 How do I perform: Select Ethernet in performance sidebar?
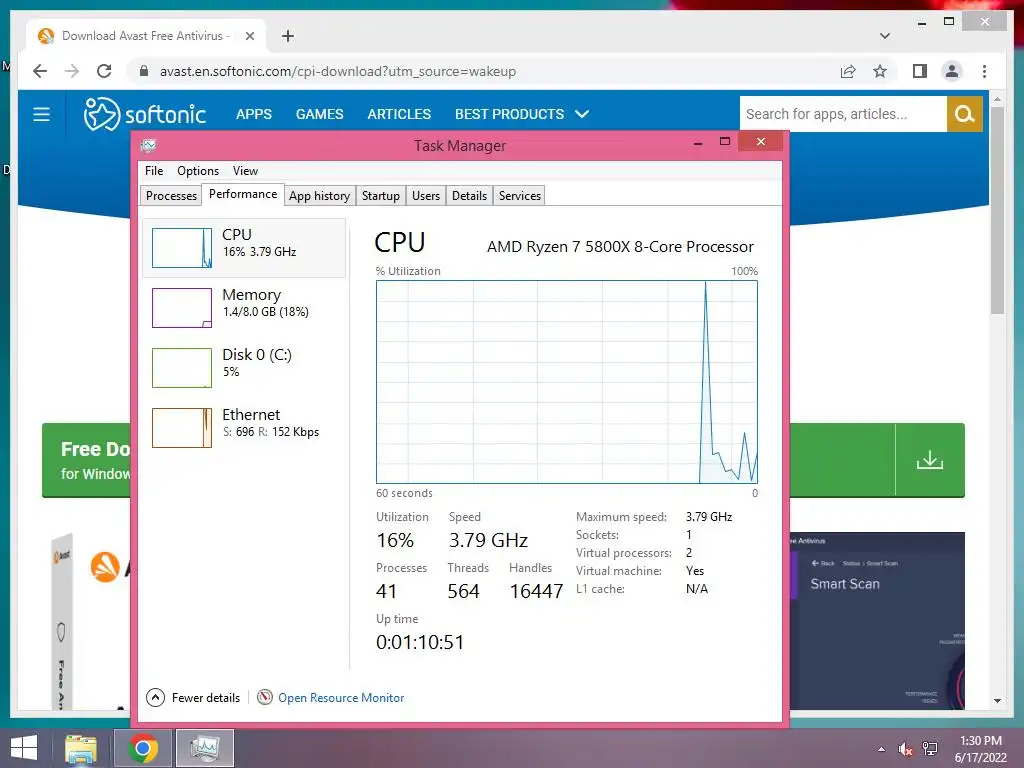coord(244,428)
